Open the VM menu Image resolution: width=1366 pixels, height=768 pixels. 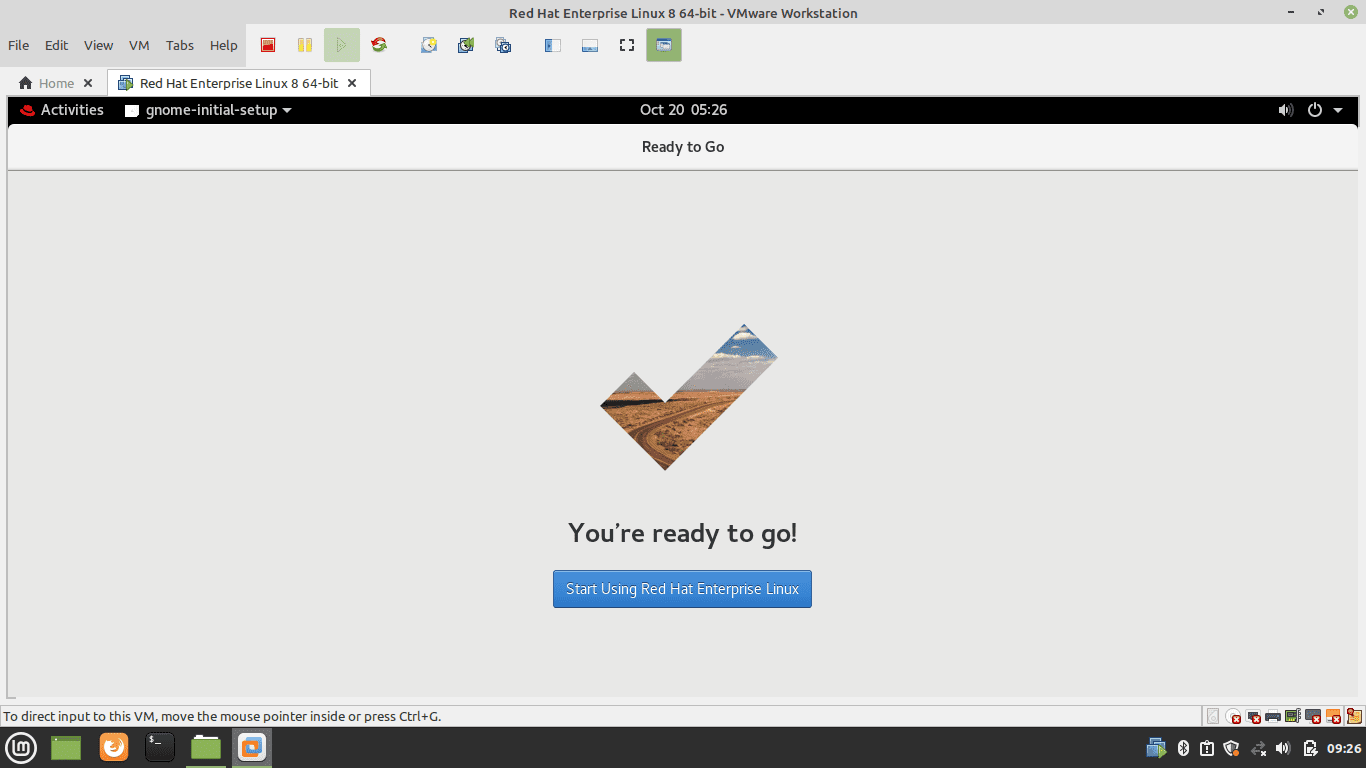139,45
